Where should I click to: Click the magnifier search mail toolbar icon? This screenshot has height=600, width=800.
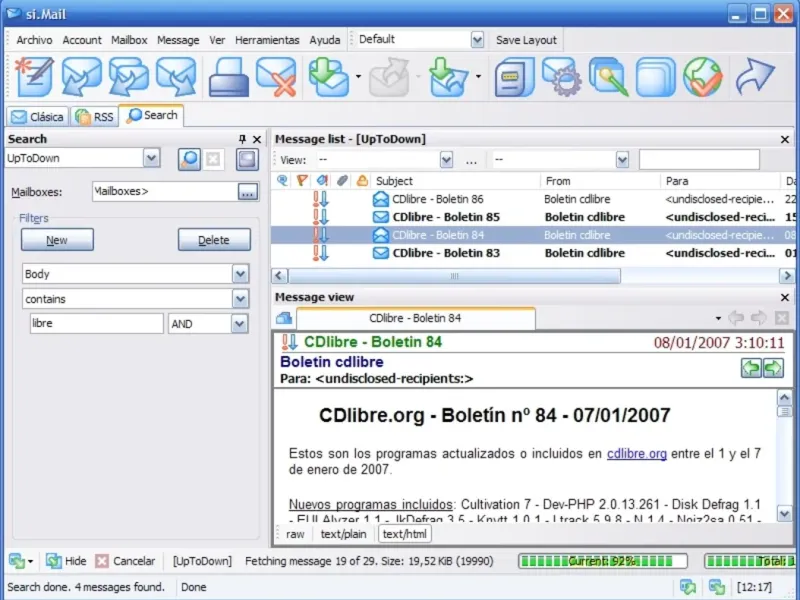[608, 77]
